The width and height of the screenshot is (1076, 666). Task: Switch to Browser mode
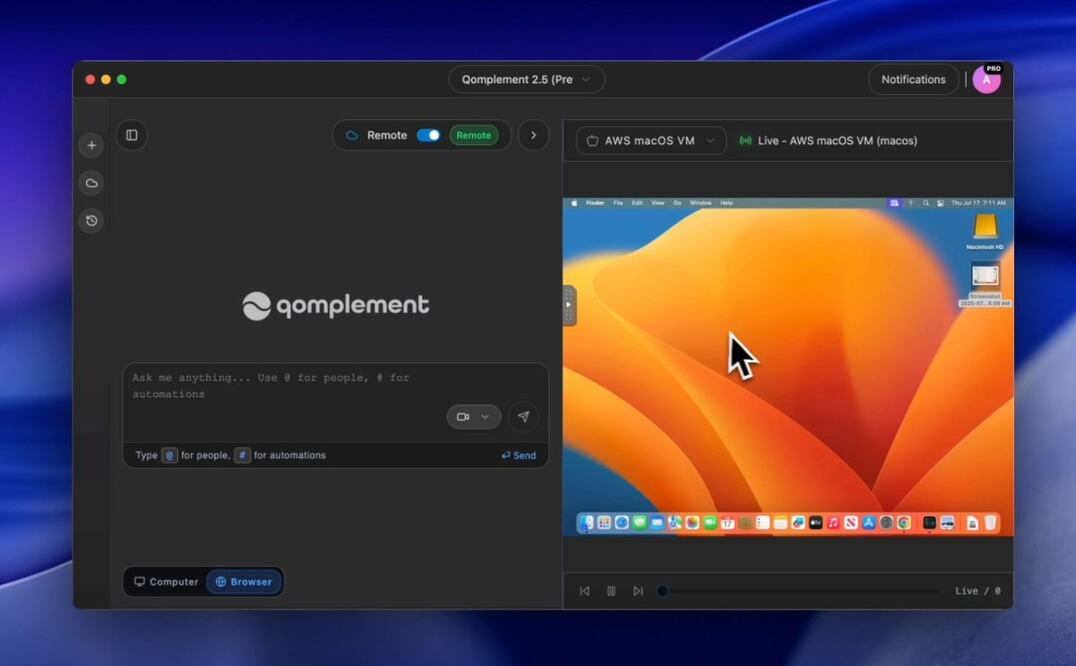pos(244,582)
